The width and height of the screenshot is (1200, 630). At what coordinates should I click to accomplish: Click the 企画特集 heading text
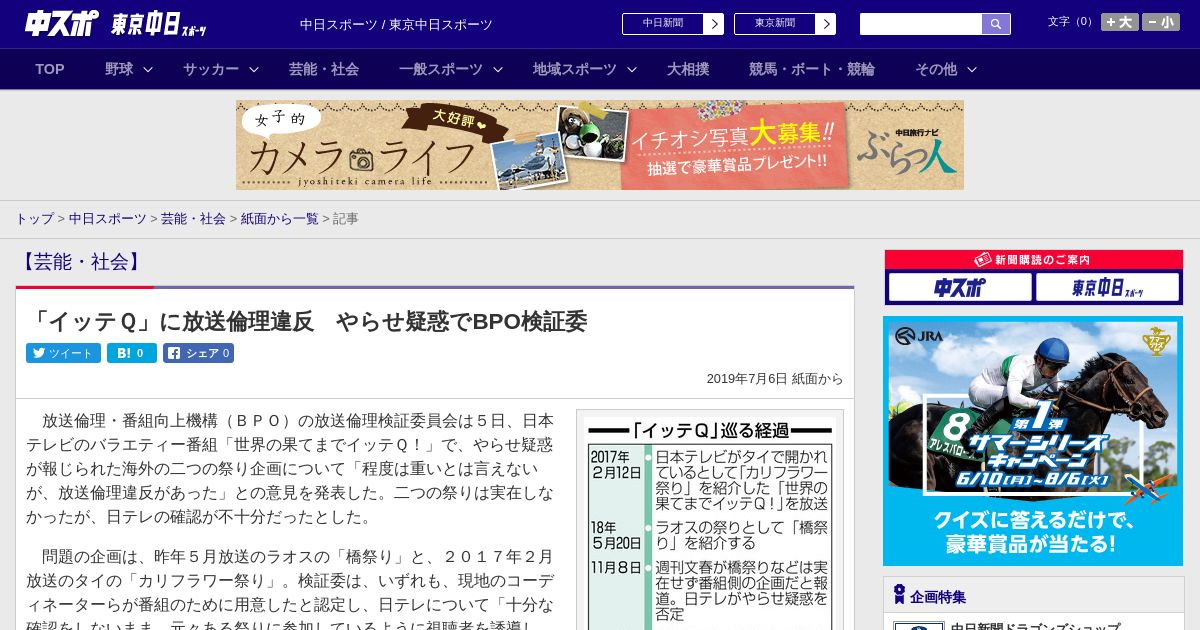point(938,597)
